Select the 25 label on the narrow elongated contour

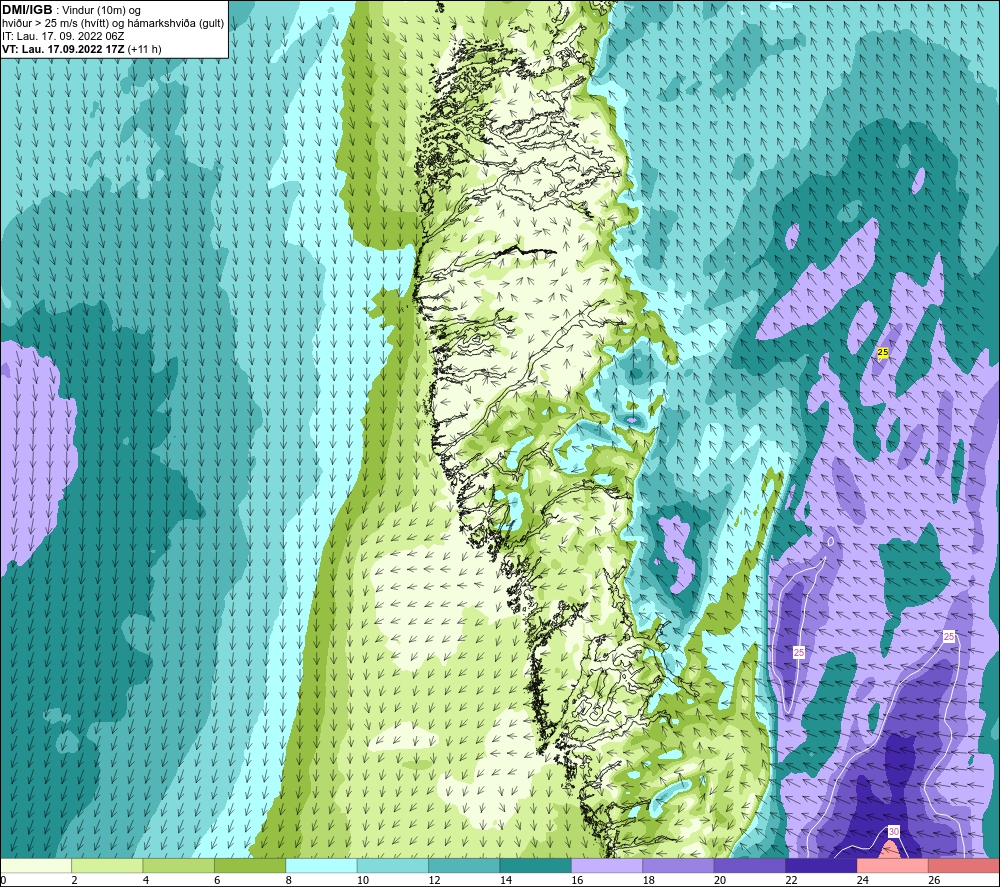coord(799,652)
